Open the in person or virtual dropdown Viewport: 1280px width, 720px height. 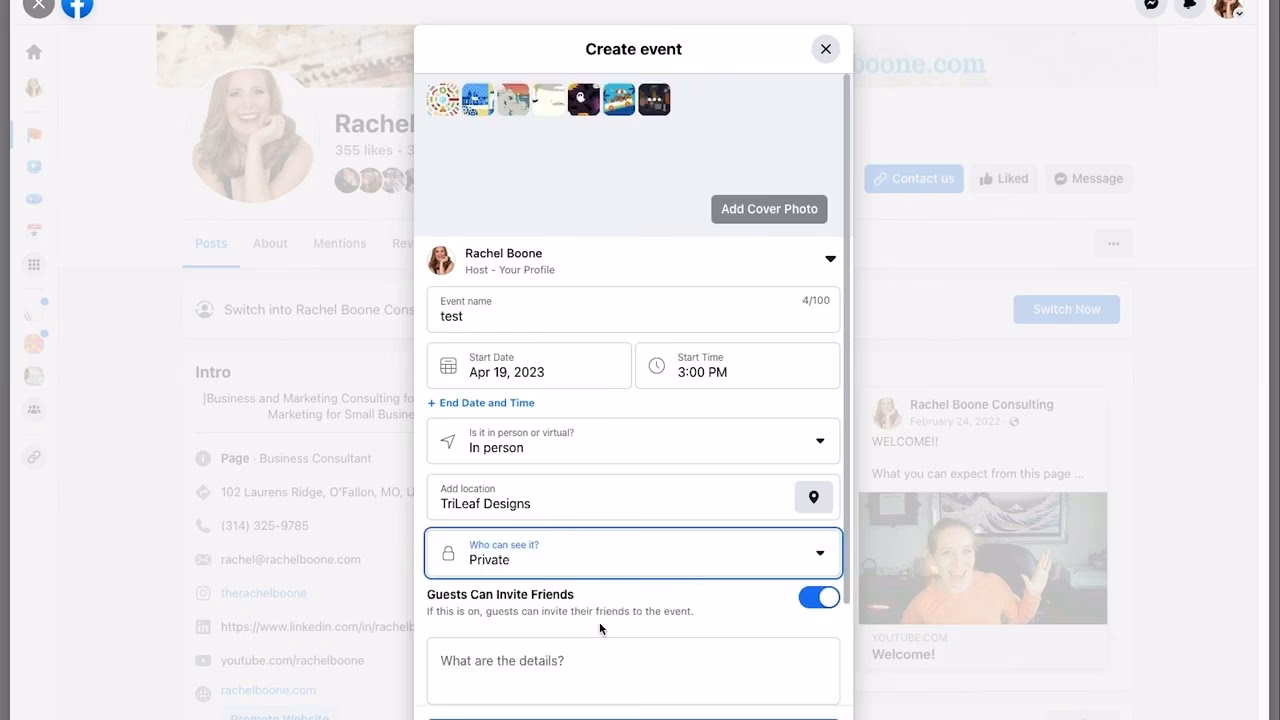tap(633, 441)
